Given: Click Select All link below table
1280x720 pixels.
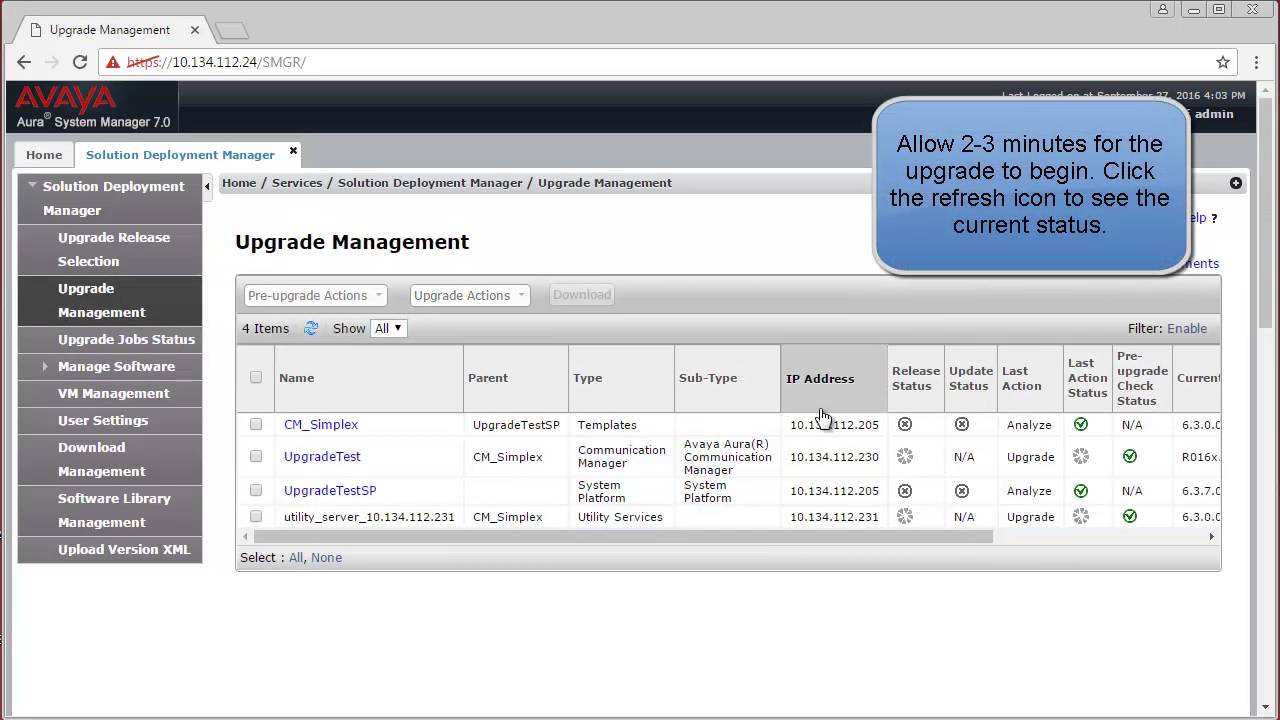Looking at the screenshot, I should pos(295,557).
